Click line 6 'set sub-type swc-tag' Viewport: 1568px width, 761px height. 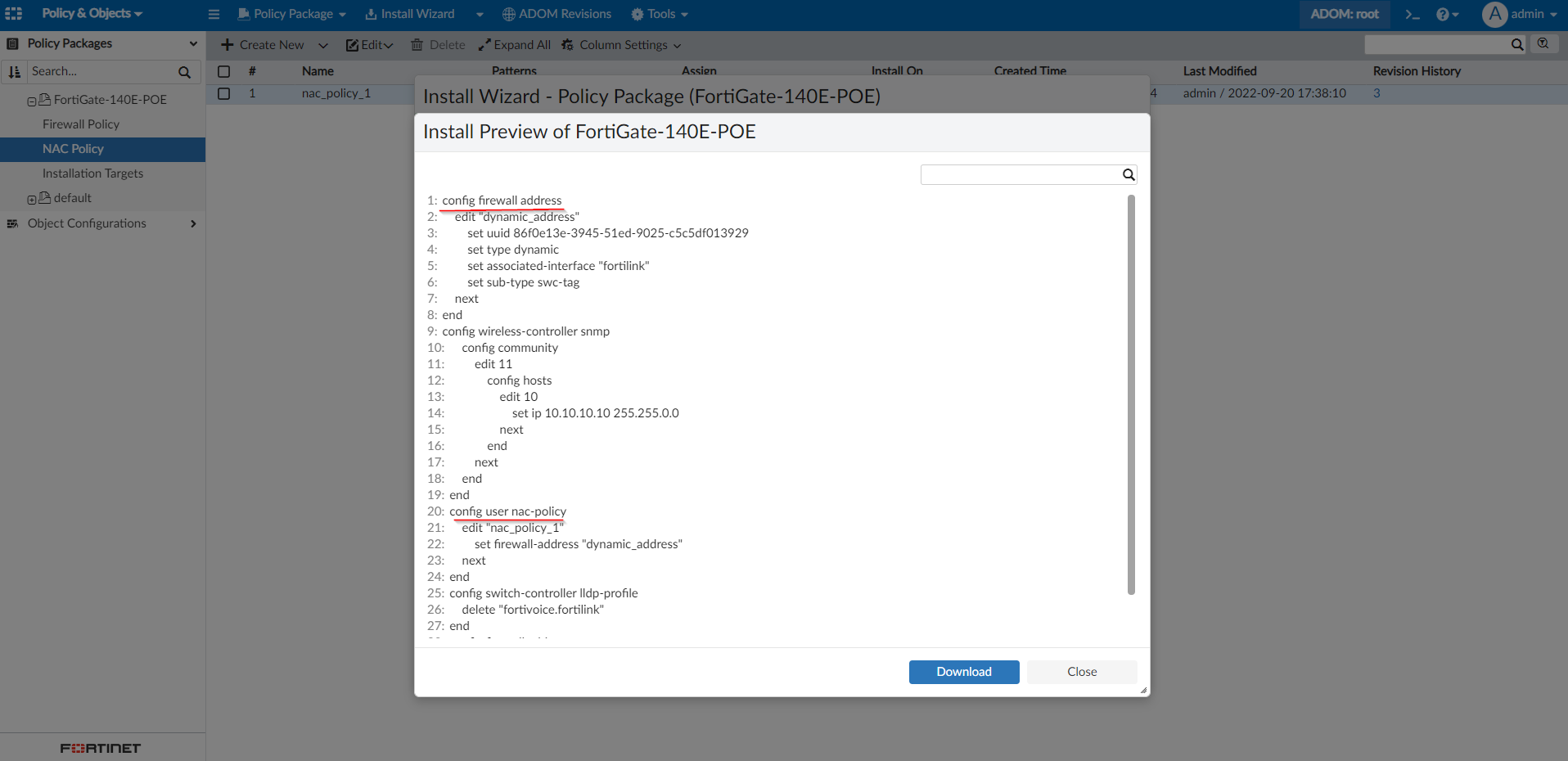click(524, 282)
